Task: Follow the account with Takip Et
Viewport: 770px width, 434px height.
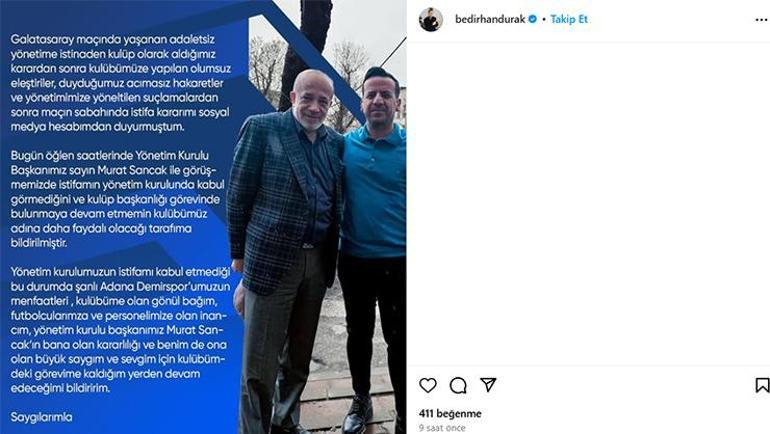Action: tap(569, 19)
